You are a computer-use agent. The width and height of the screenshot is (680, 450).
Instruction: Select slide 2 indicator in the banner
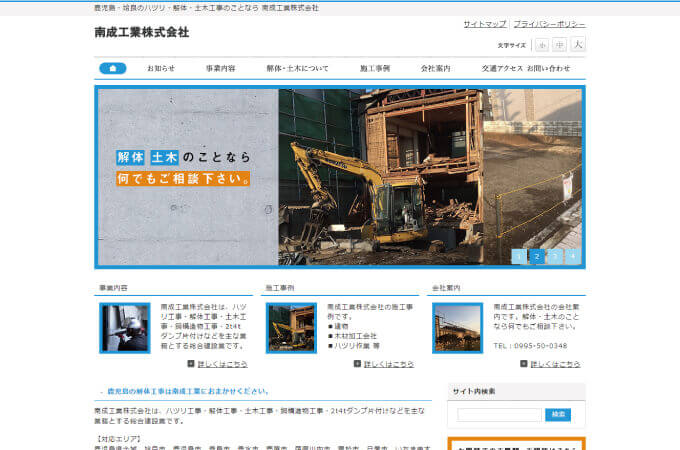pyautogui.click(x=537, y=256)
